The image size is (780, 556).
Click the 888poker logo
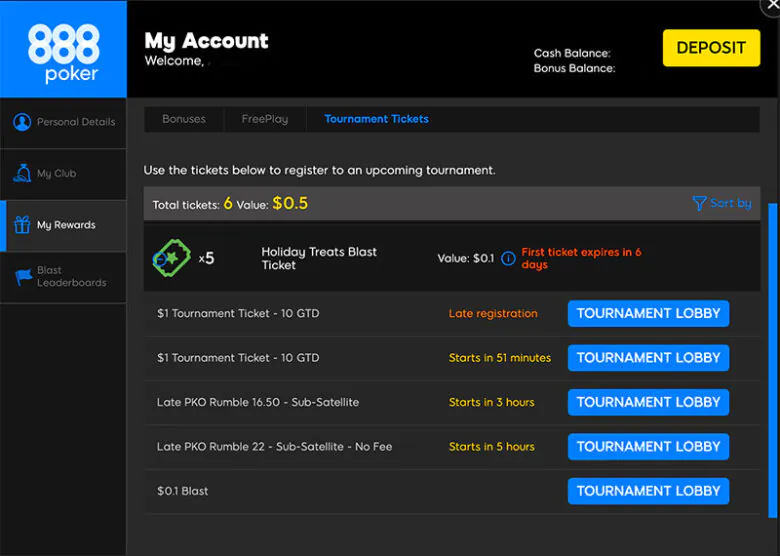[63, 50]
